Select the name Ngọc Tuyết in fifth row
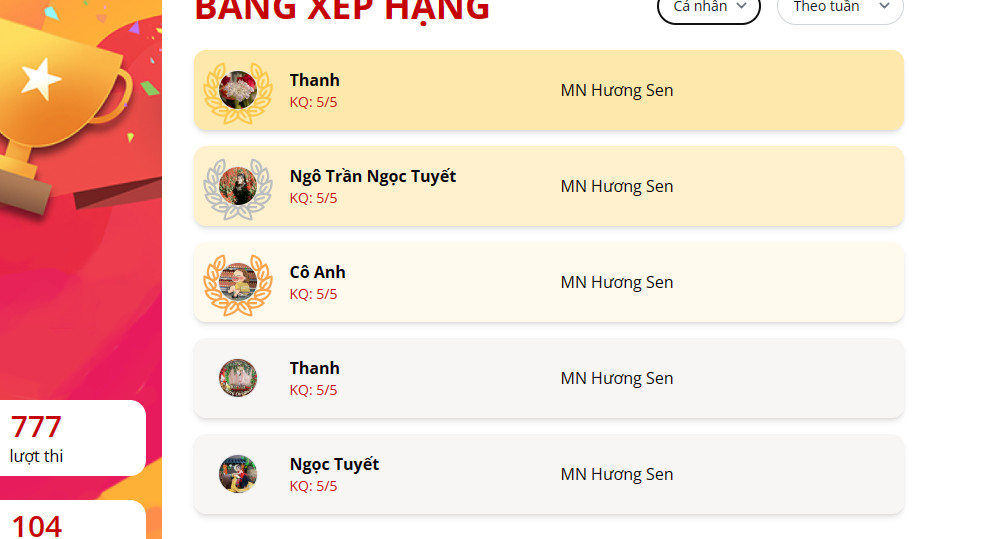Image resolution: width=1002 pixels, height=539 pixels. tap(334, 465)
